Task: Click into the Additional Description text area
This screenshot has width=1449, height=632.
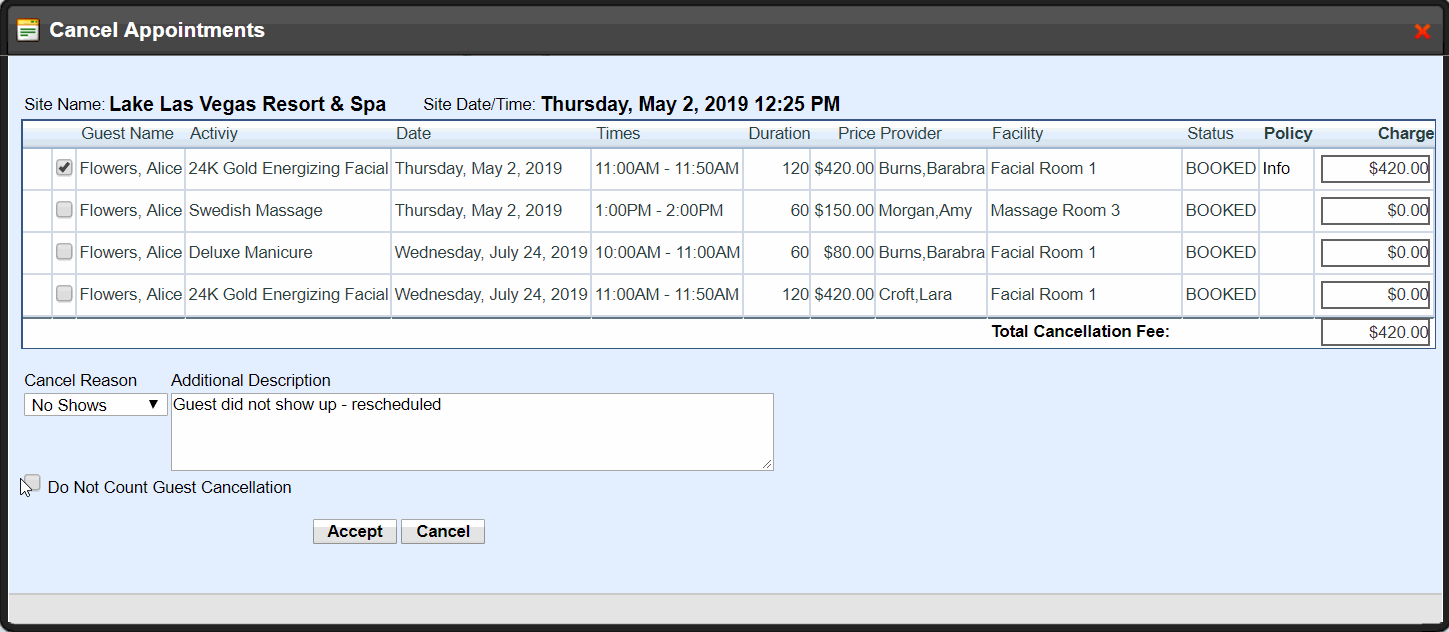Action: (x=471, y=431)
